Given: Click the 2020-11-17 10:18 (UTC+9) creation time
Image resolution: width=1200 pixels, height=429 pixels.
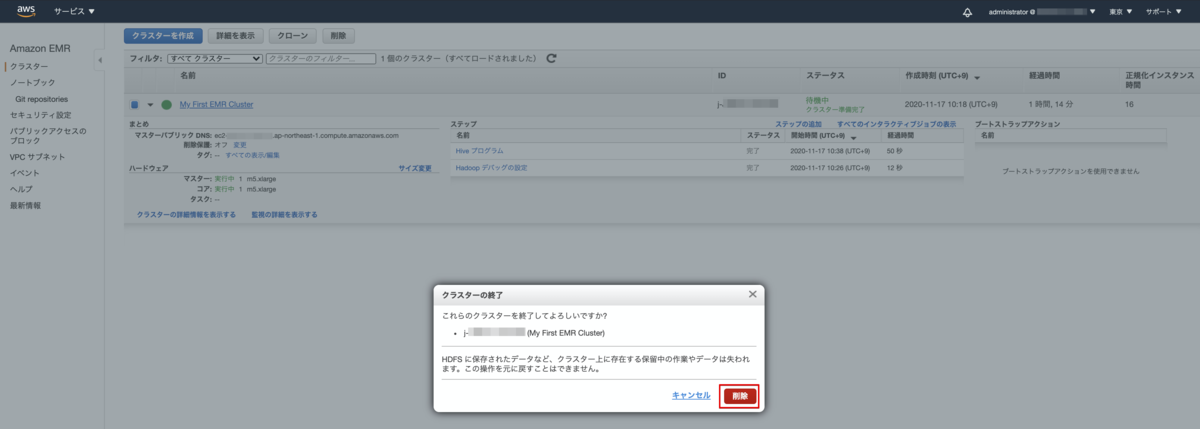Looking at the screenshot, I should 951,104.
